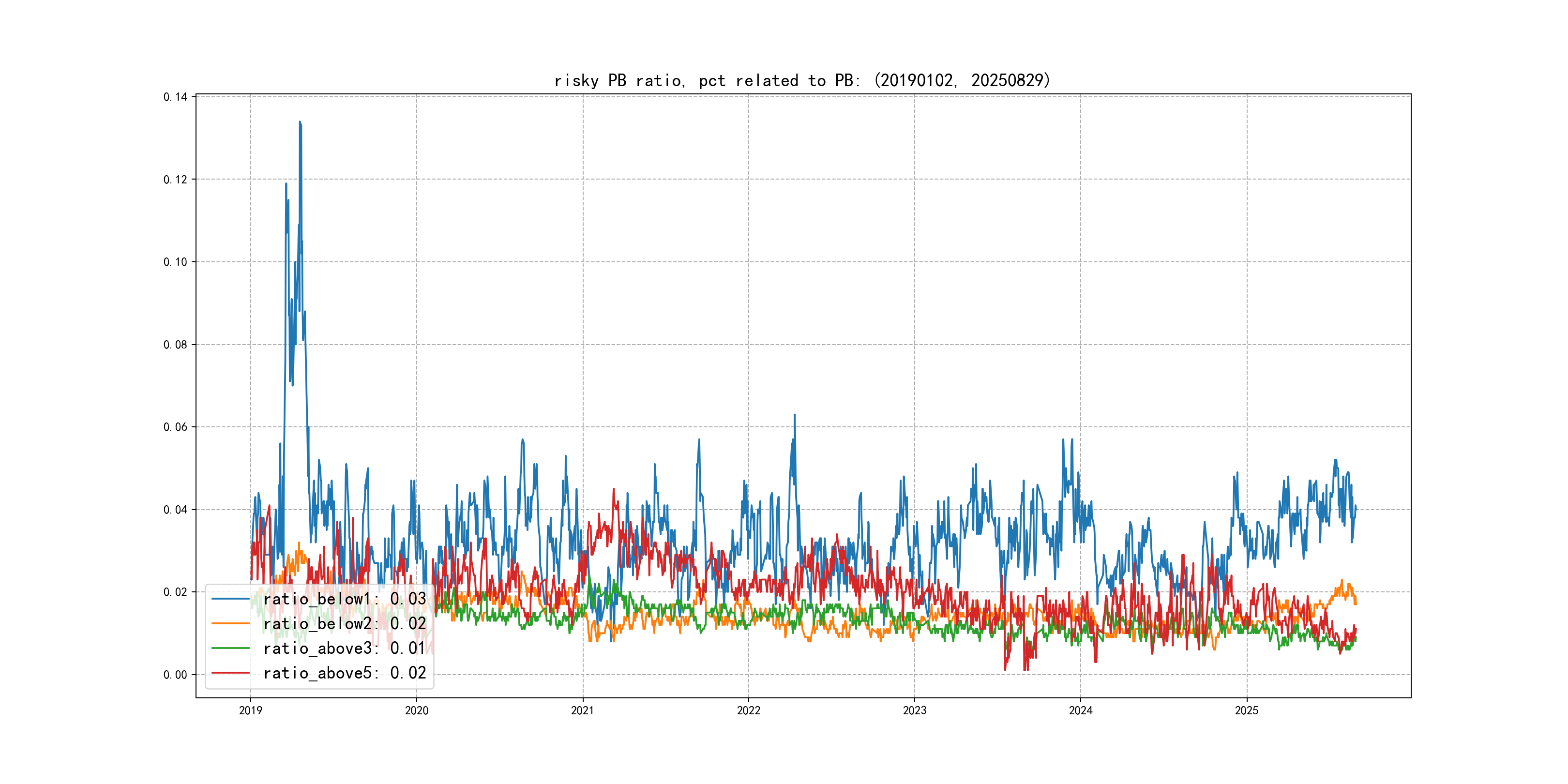Click the 2021 x-axis tick label
The image size is (1568, 784).
583,710
